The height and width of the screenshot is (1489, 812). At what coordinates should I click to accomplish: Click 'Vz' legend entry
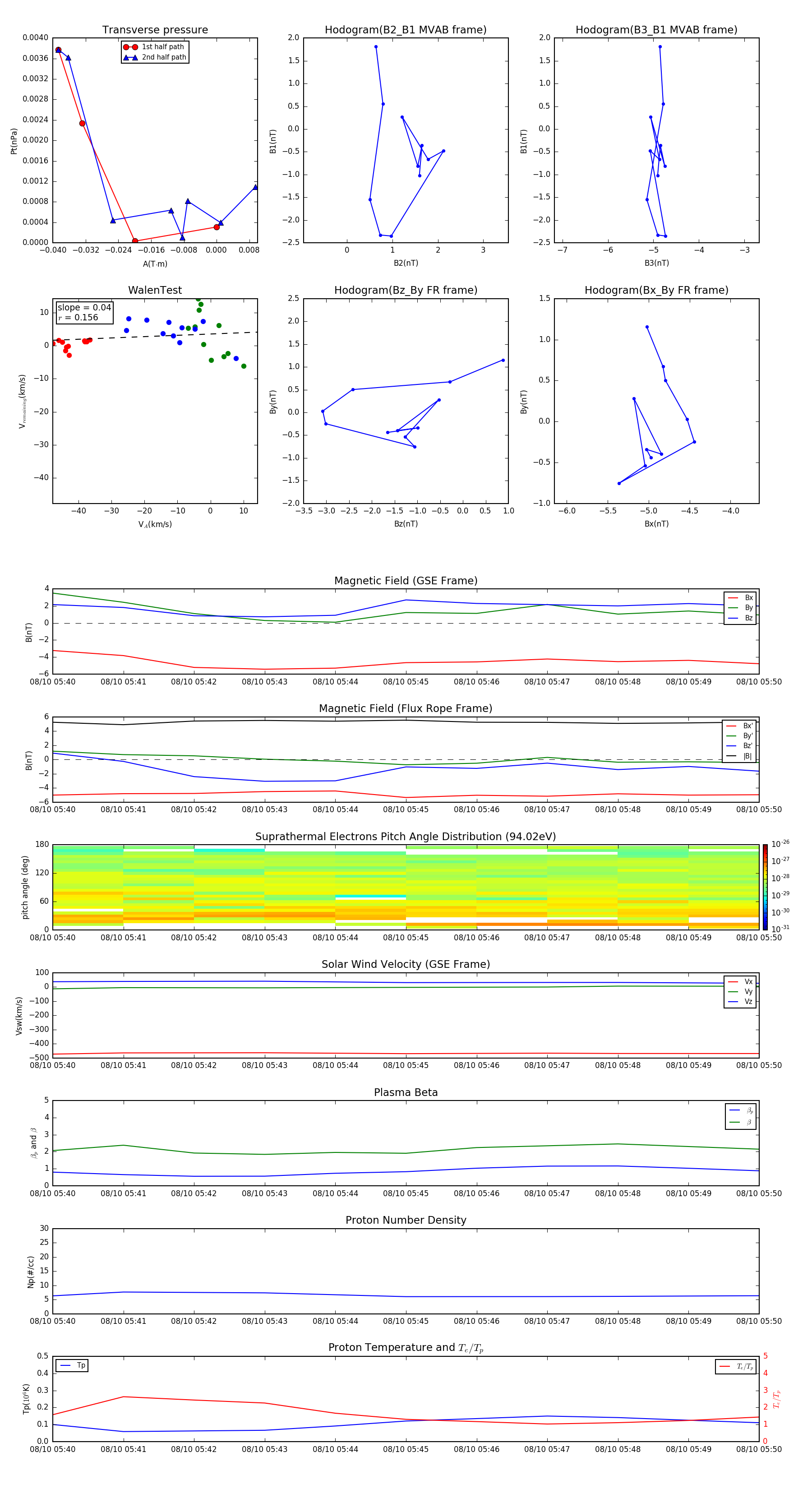click(740, 1002)
